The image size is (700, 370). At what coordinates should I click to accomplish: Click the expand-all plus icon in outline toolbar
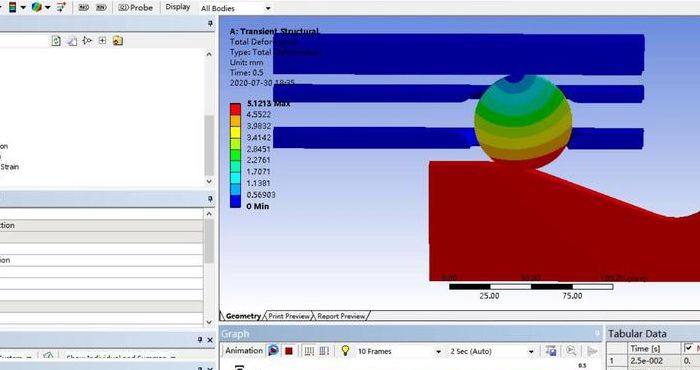click(x=102, y=41)
